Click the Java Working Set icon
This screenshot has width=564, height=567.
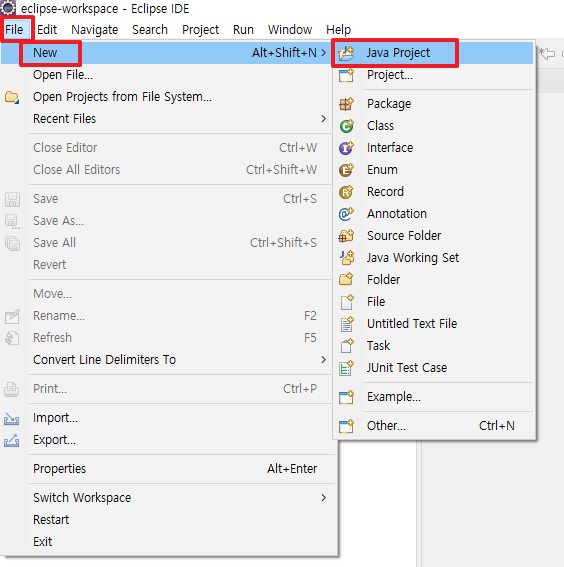coord(346,258)
